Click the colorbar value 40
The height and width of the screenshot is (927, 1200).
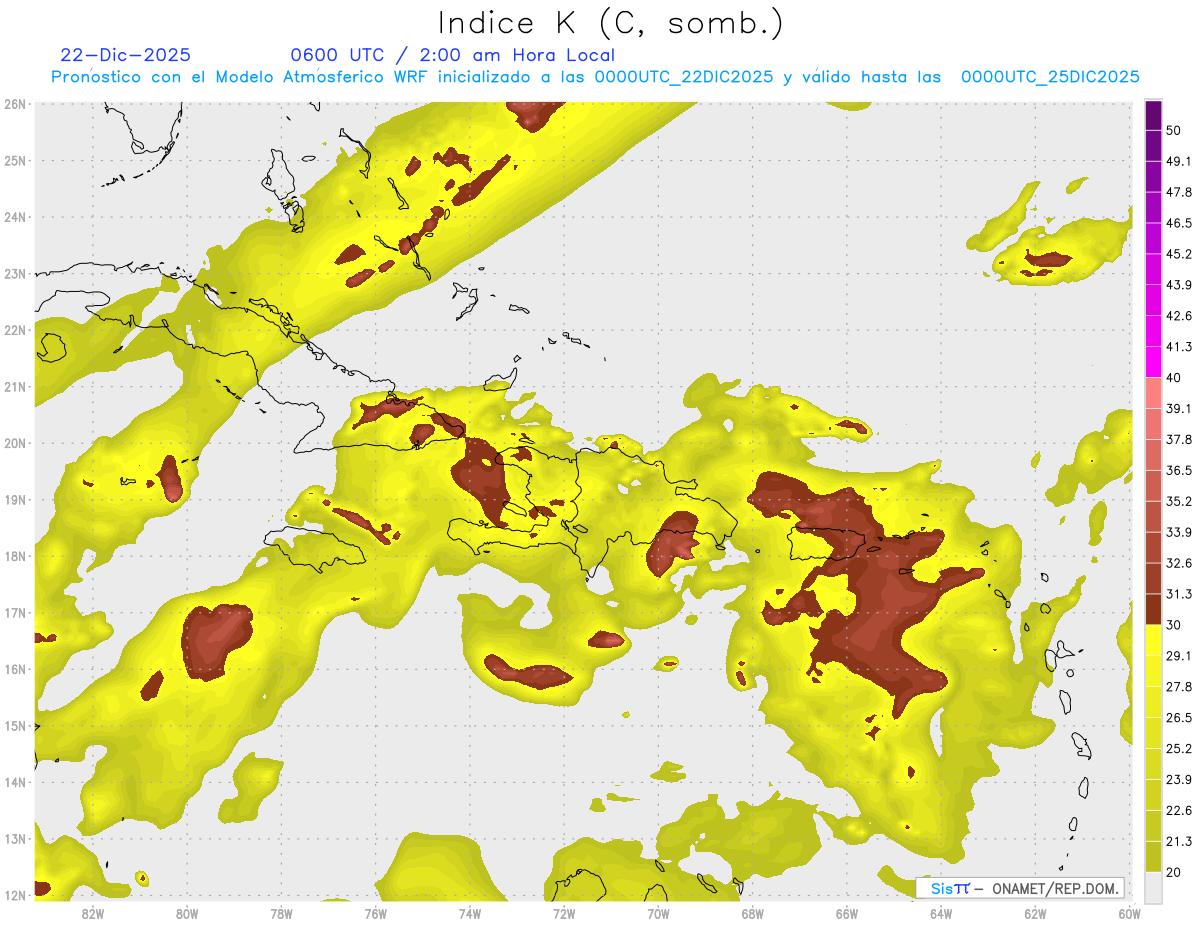point(1175,377)
